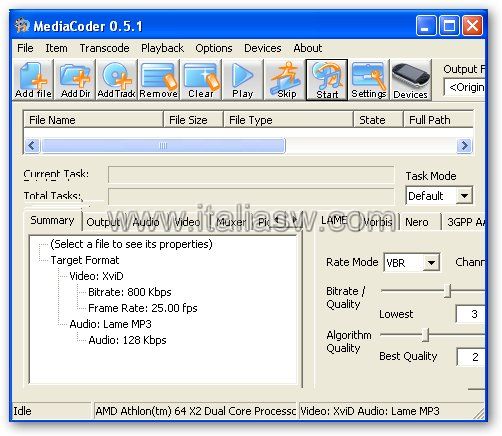The height and width of the screenshot is (436, 502).
Task: Open the Output Folder Original dropdown
Action: tap(465, 87)
